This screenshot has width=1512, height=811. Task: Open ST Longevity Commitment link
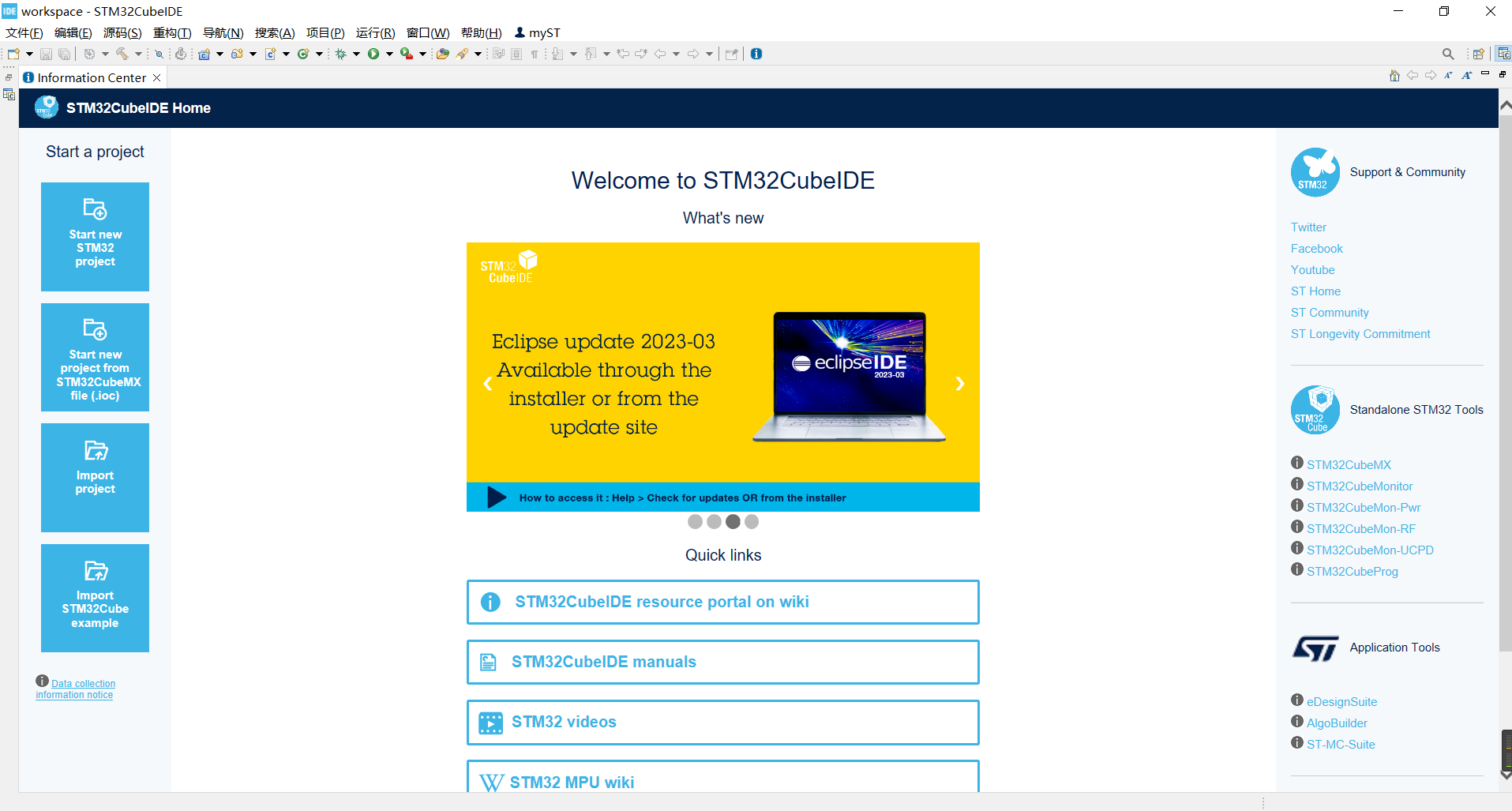(1360, 334)
